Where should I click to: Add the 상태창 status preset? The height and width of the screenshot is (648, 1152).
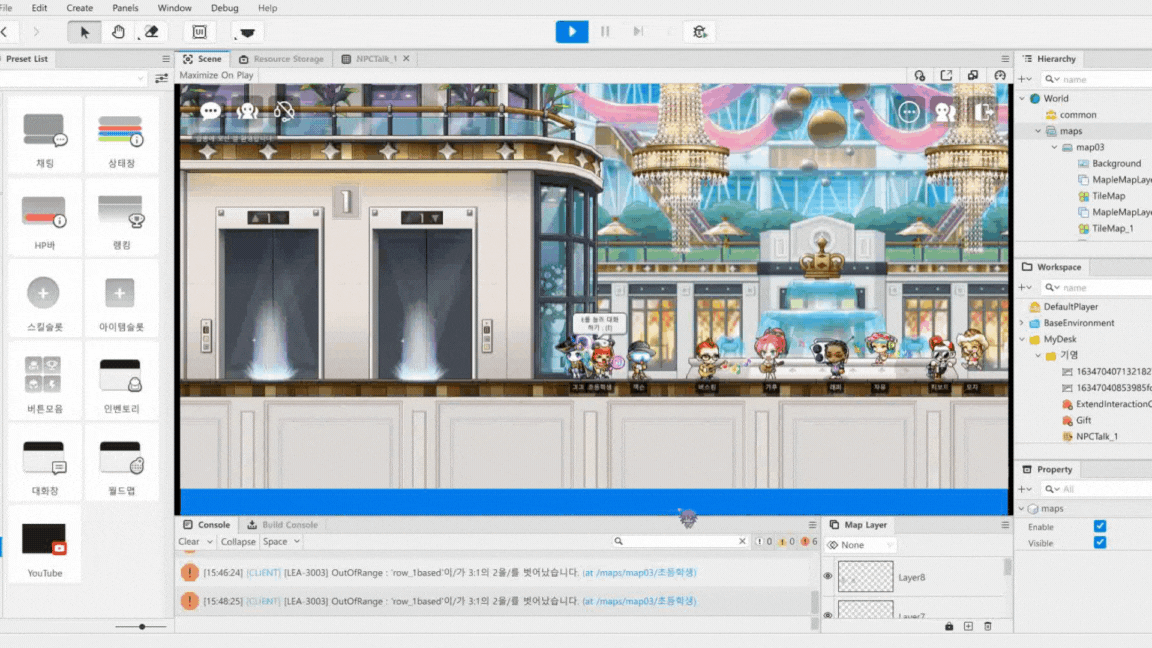tap(121, 137)
